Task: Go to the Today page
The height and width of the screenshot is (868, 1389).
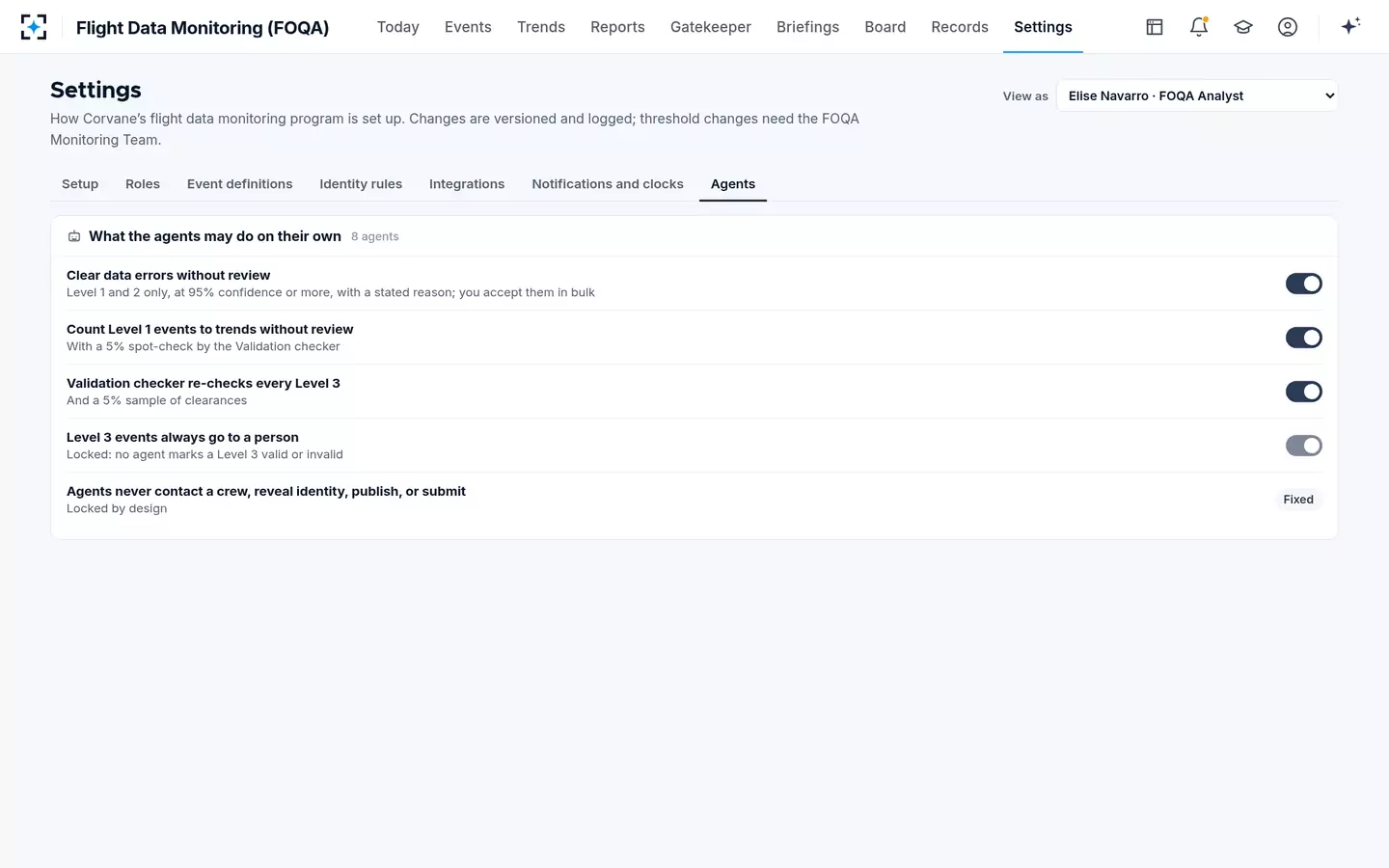Action: point(397,27)
